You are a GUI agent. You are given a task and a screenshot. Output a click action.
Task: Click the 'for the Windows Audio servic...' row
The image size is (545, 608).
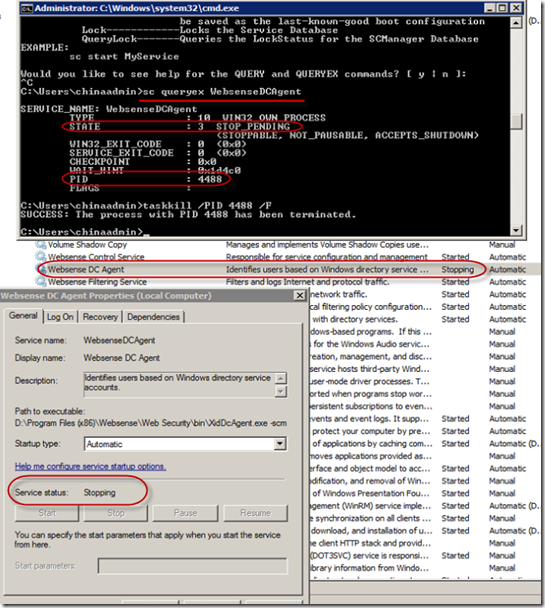(424, 344)
